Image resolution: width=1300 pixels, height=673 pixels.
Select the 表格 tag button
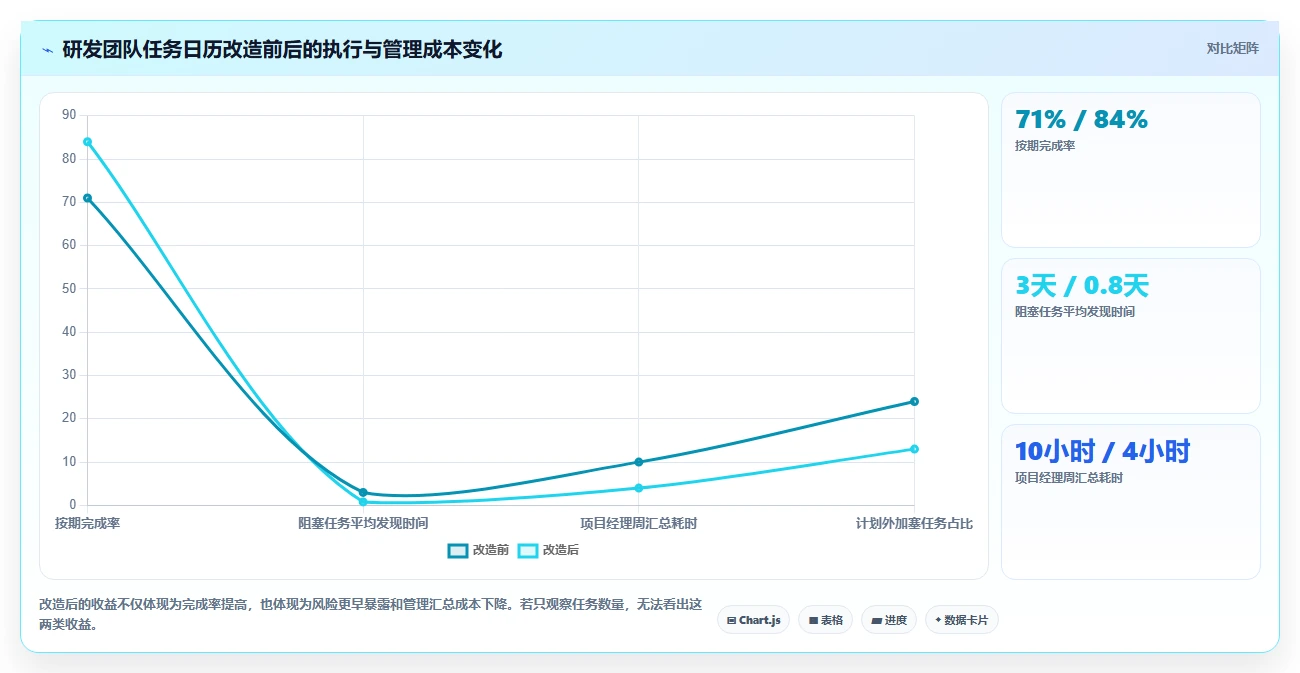pyautogui.click(x=825, y=620)
